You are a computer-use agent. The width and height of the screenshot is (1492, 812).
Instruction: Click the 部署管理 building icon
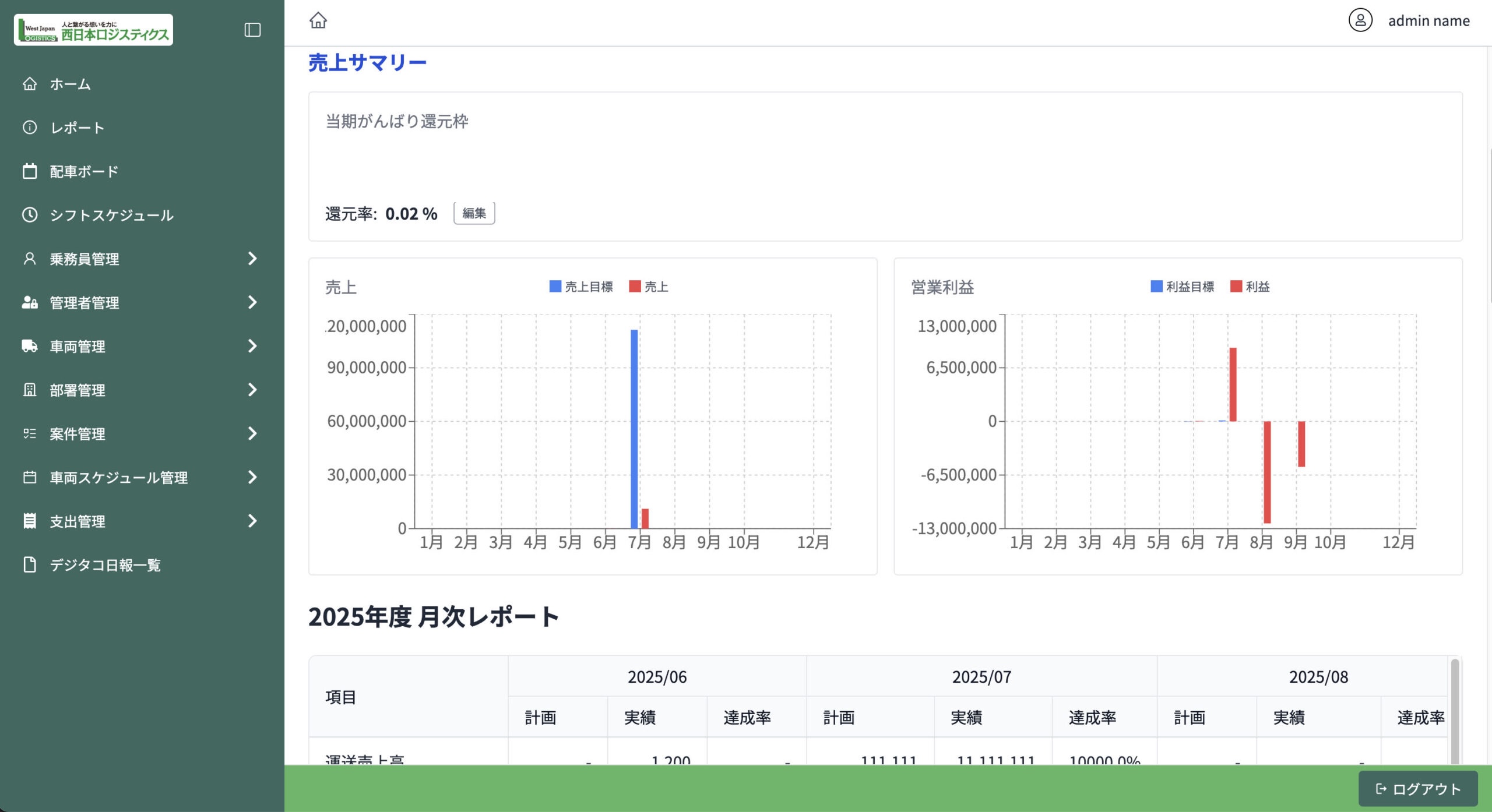click(x=30, y=390)
